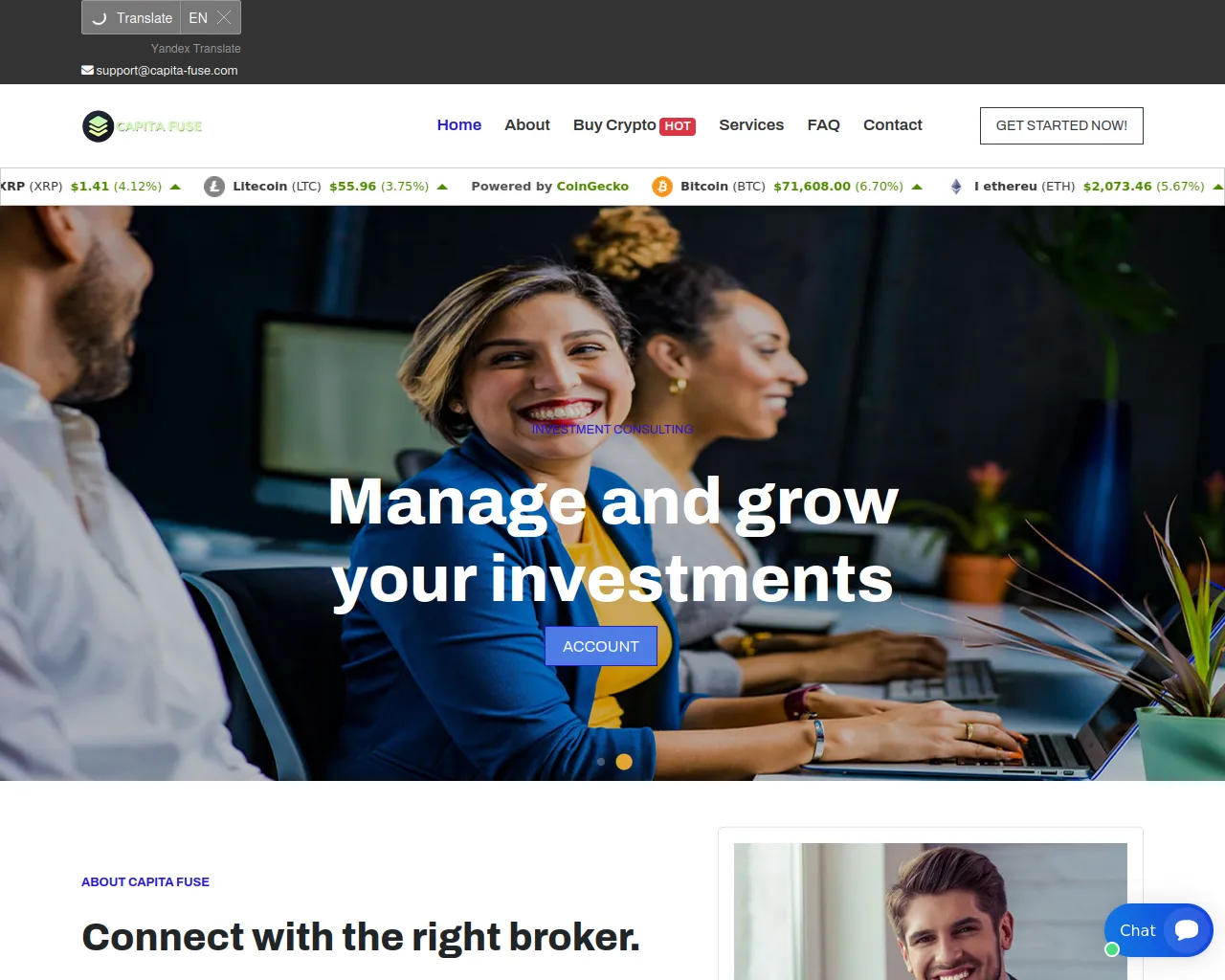1225x980 pixels.
Task: Click the orange Bitcoin icon in ticker
Action: tap(662, 187)
